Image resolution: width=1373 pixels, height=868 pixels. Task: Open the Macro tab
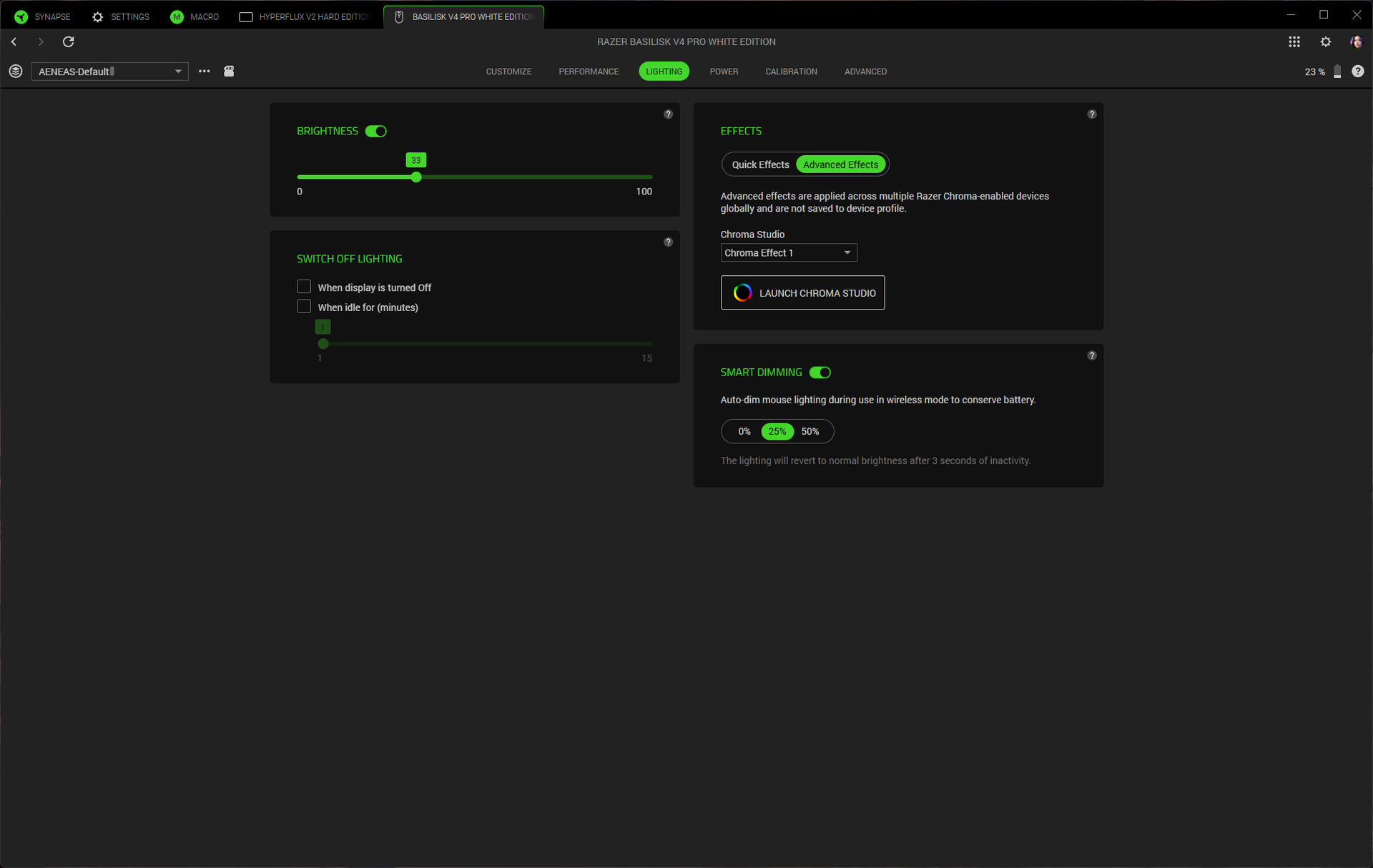(195, 16)
